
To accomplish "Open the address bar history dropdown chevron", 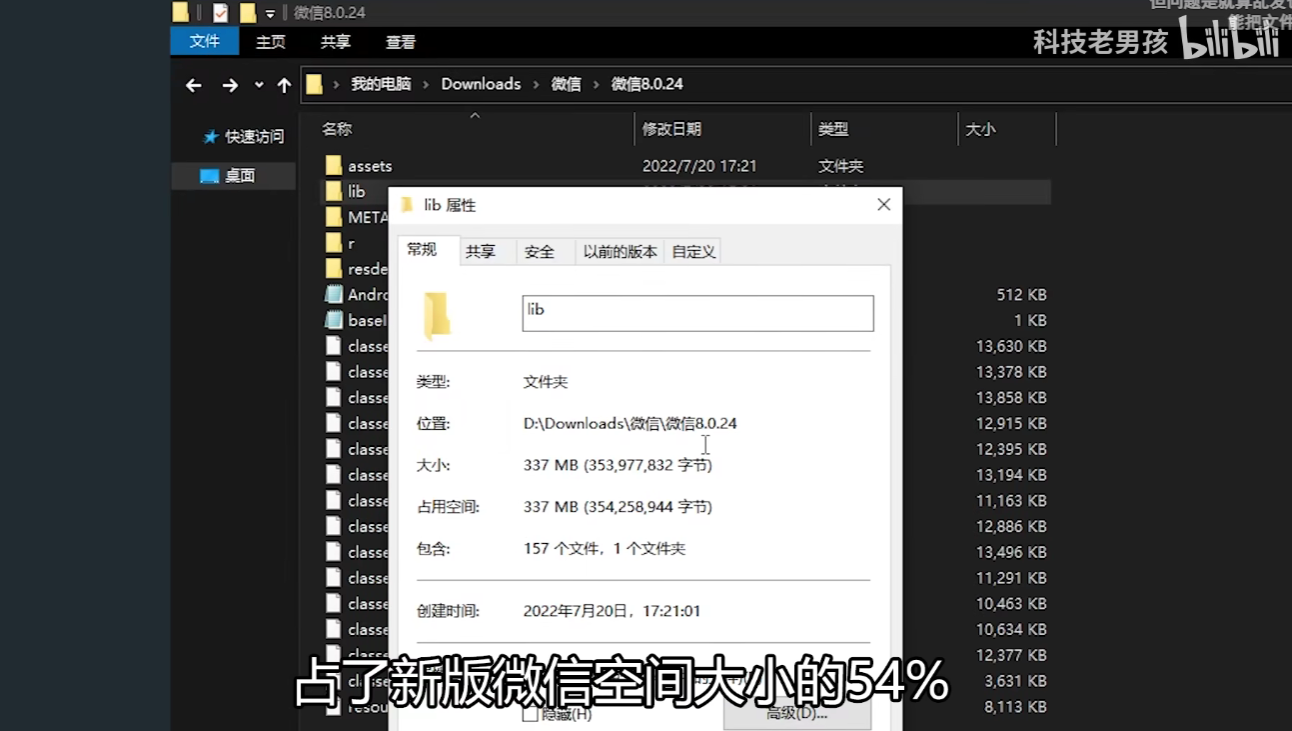I will (259, 85).
